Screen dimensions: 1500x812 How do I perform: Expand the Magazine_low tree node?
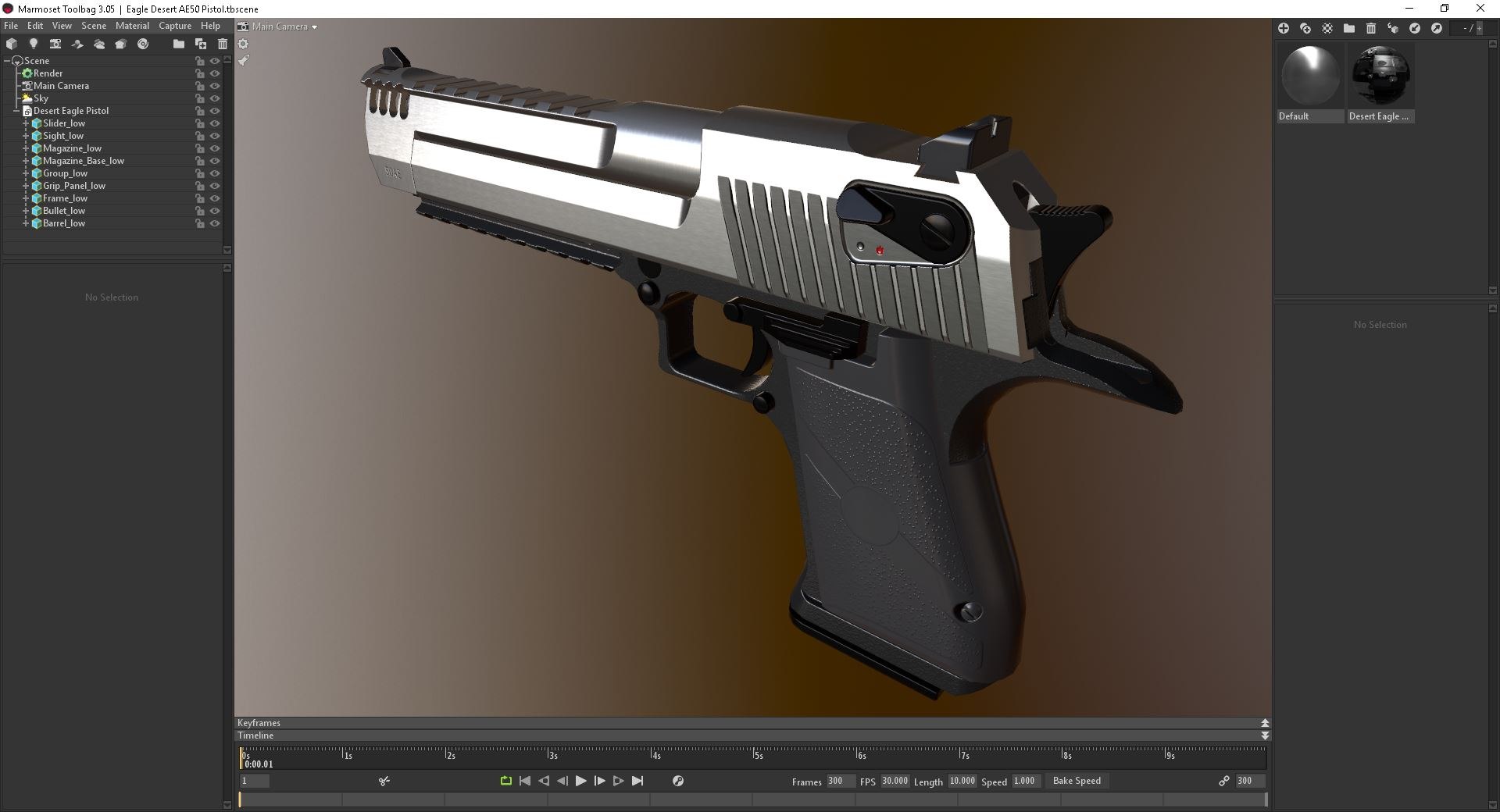26,148
